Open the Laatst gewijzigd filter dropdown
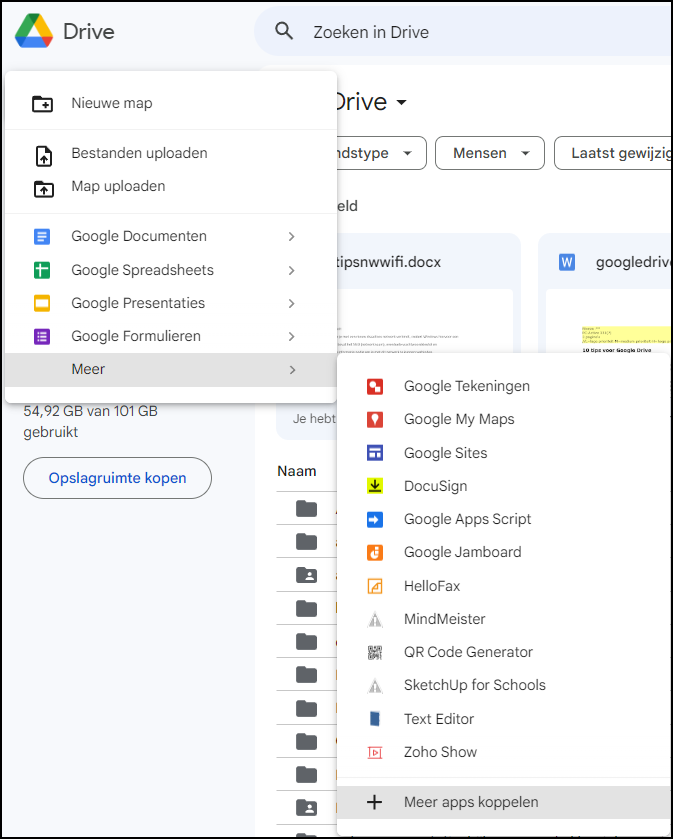This screenshot has width=673, height=839. (613, 153)
